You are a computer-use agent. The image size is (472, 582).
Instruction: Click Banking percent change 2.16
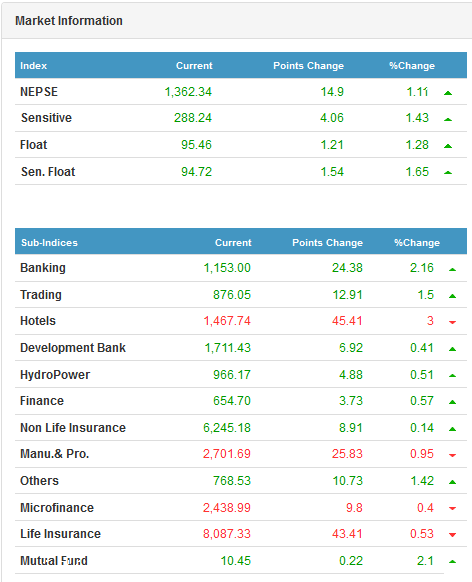422,268
